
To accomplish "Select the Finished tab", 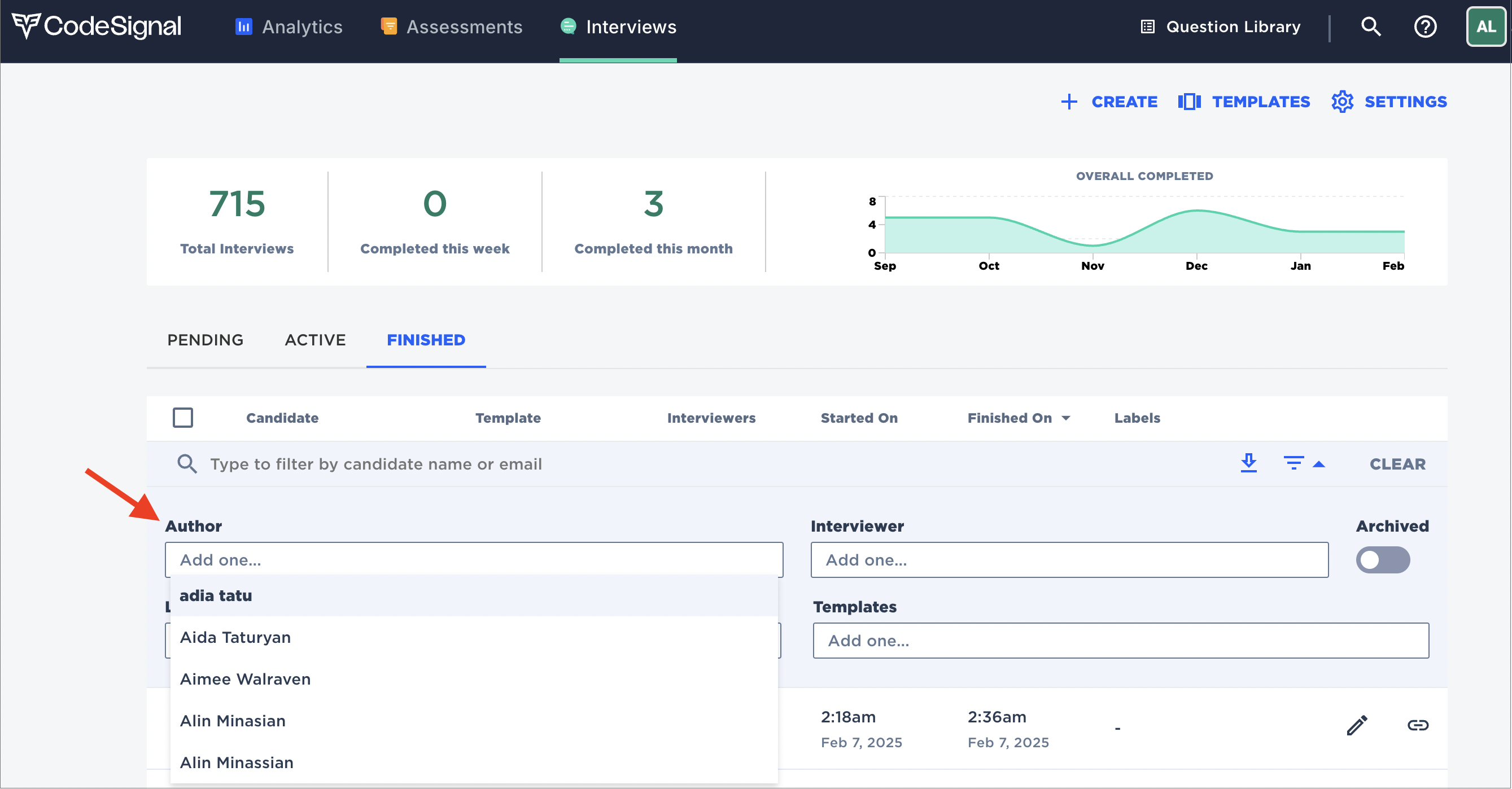I will click(426, 340).
